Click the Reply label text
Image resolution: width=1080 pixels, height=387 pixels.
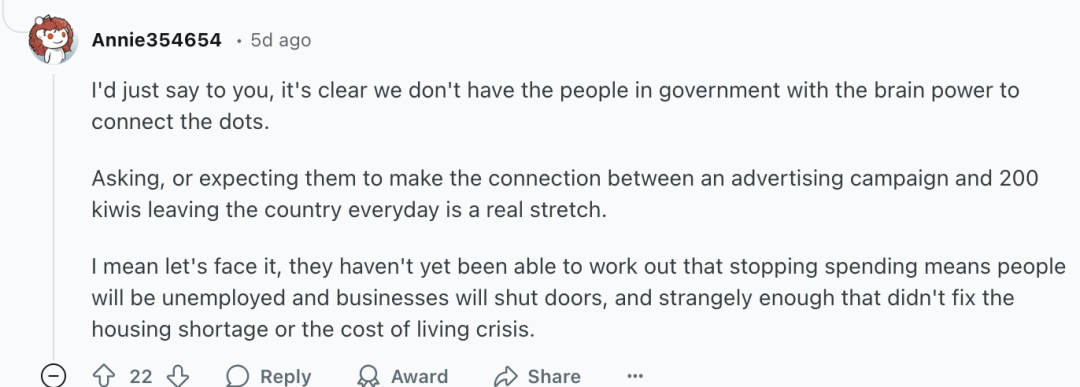(x=285, y=377)
